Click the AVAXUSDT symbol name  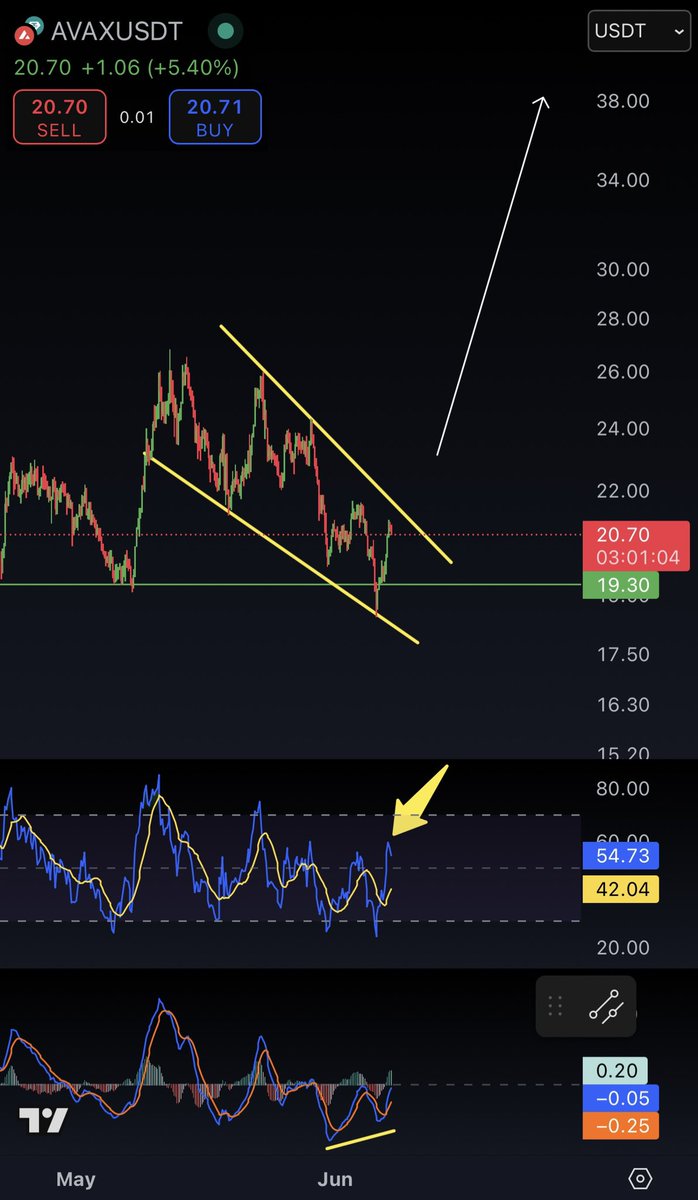coord(118,31)
